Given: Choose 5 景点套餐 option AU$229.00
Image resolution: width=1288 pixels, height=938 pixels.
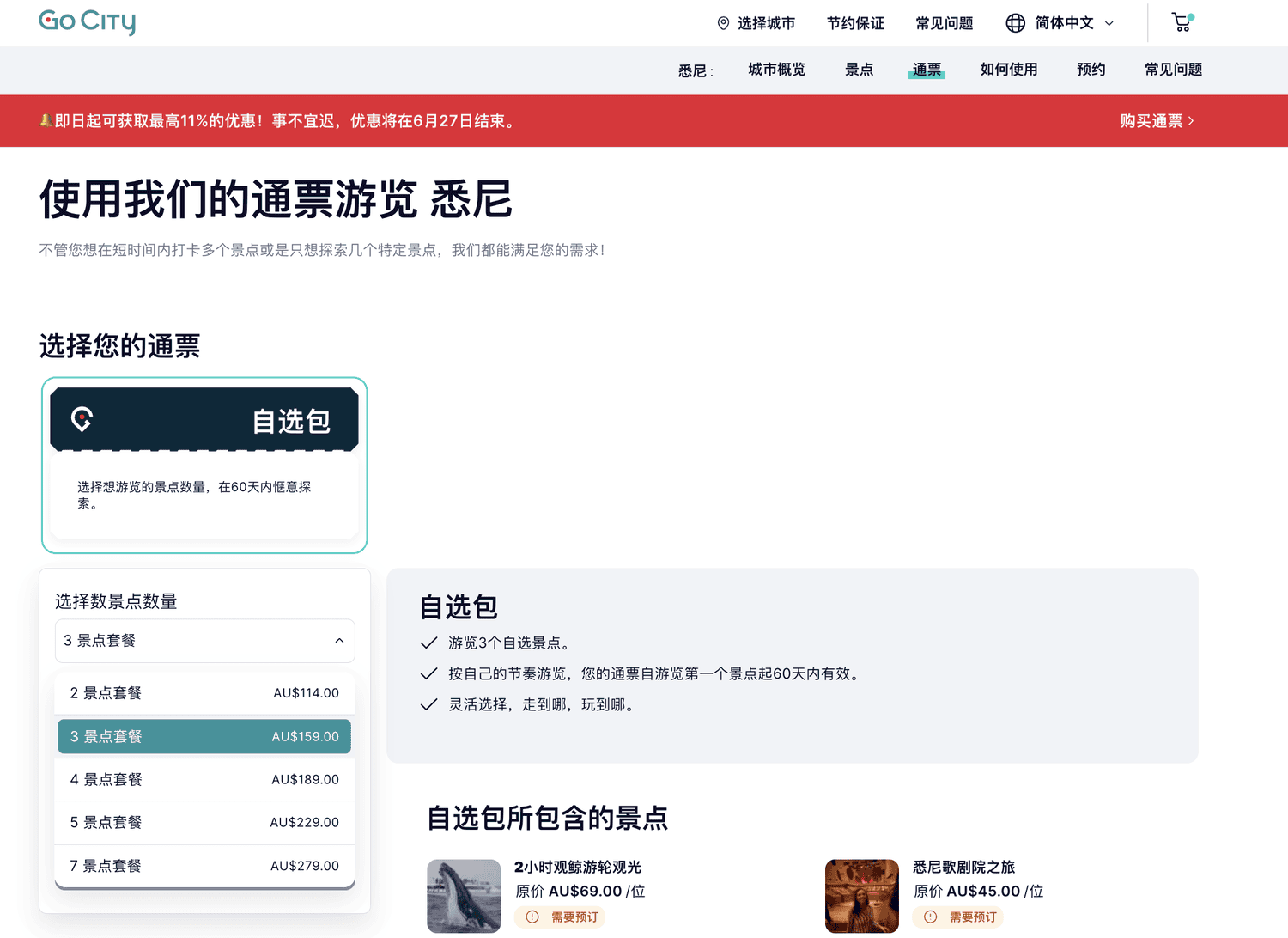Looking at the screenshot, I should coord(204,822).
